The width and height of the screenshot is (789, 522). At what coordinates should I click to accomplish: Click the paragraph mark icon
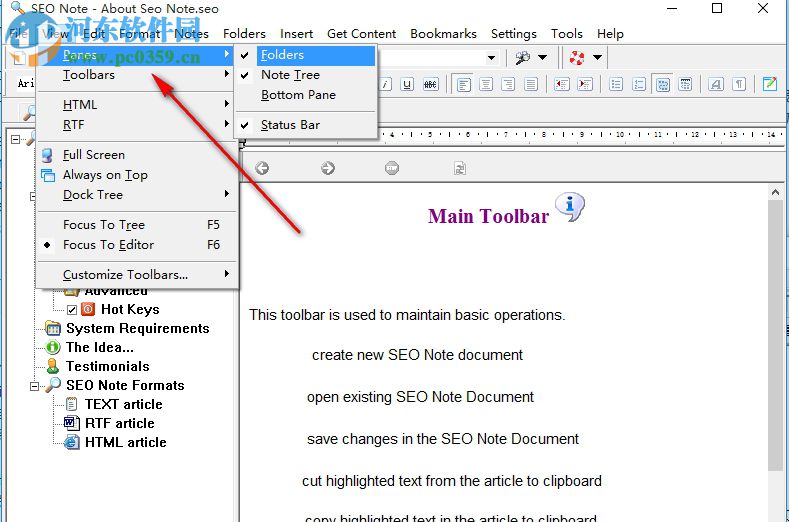pyautogui.click(x=739, y=84)
